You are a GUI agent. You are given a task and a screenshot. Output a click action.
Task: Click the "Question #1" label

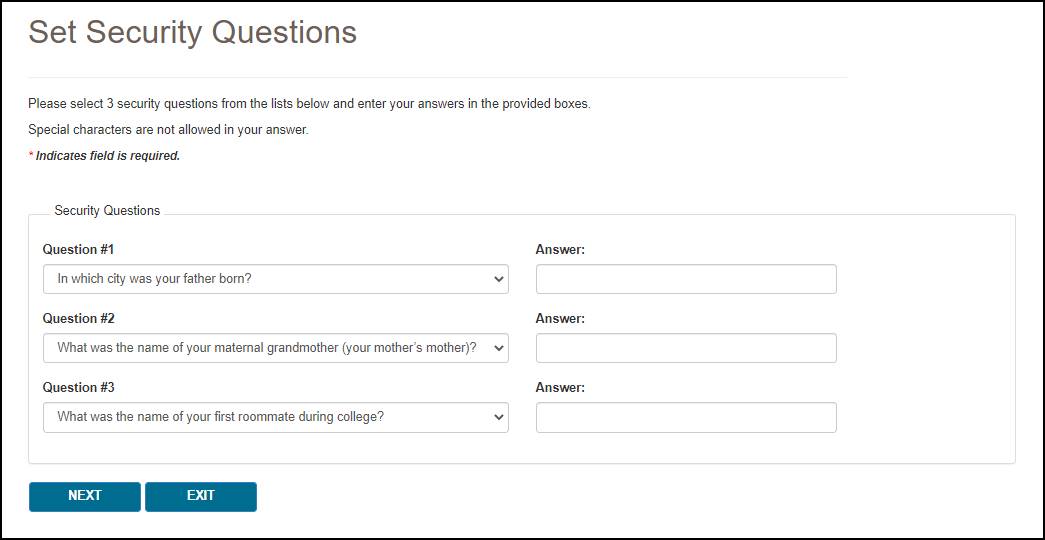78,249
